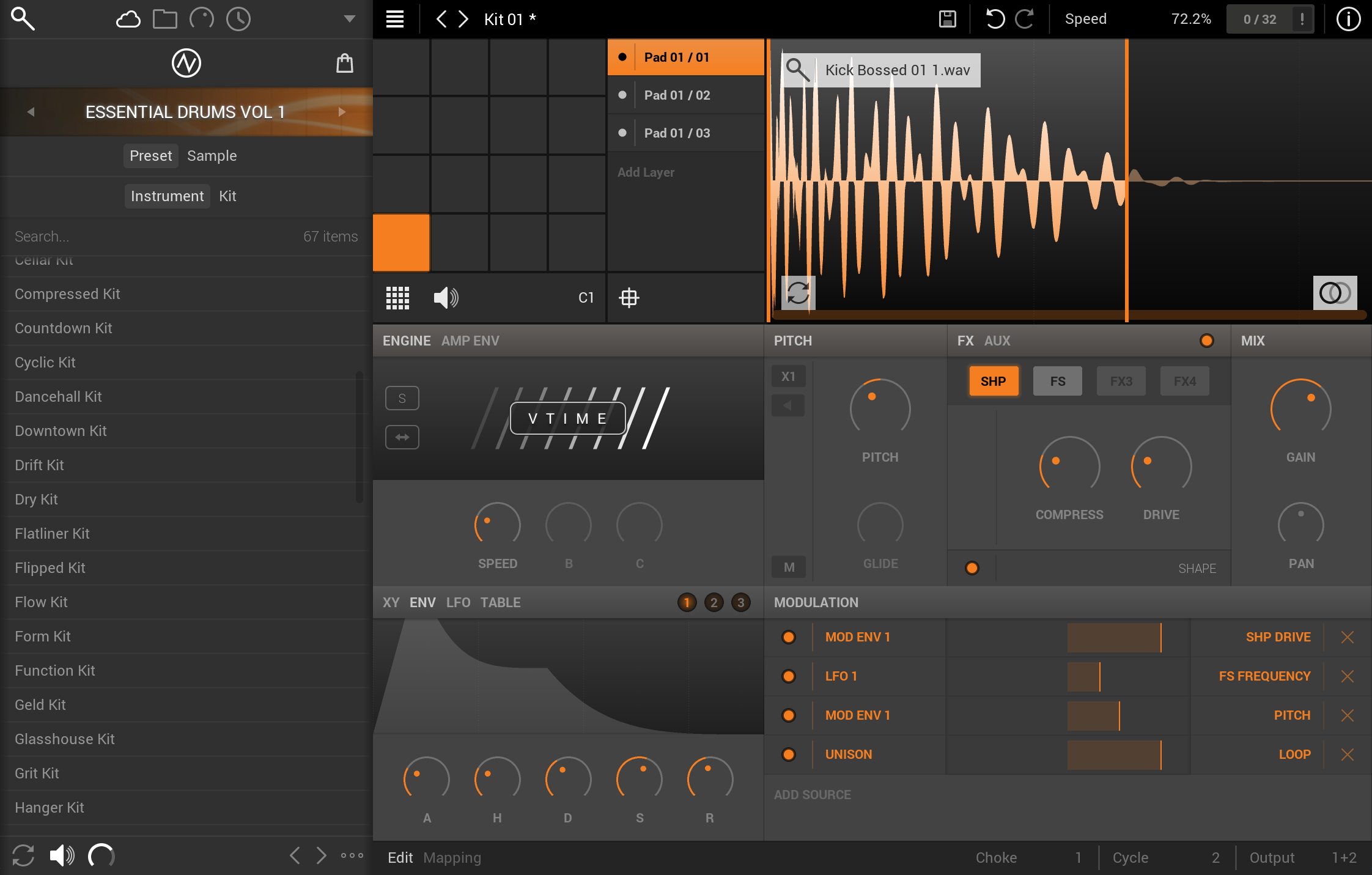This screenshot has width=1372, height=875.
Task: Go to previous soundbank with left arrow
Action: pyautogui.click(x=31, y=112)
